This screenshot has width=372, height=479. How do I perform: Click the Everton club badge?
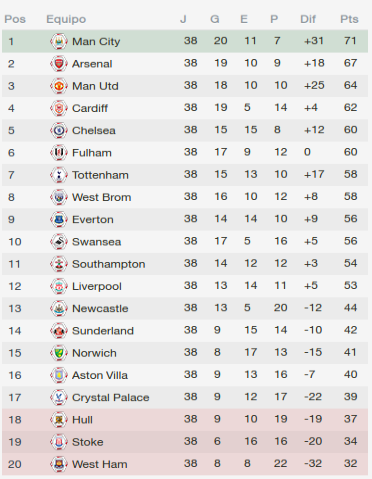[59, 219]
